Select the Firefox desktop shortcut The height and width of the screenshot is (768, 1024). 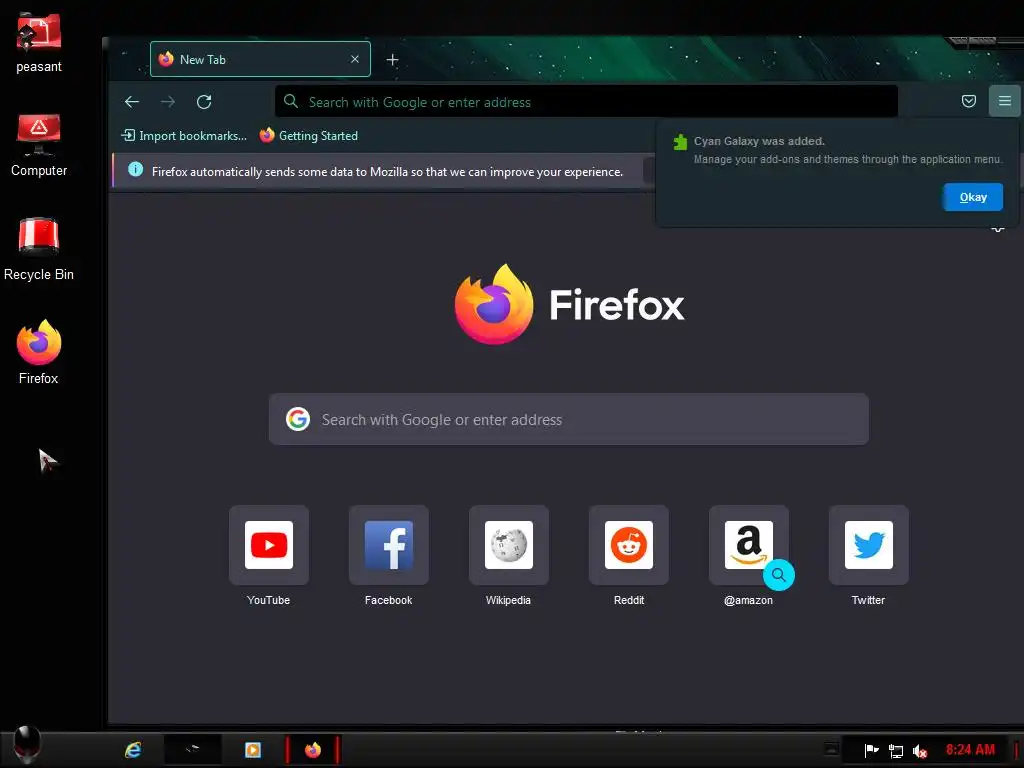(39, 353)
